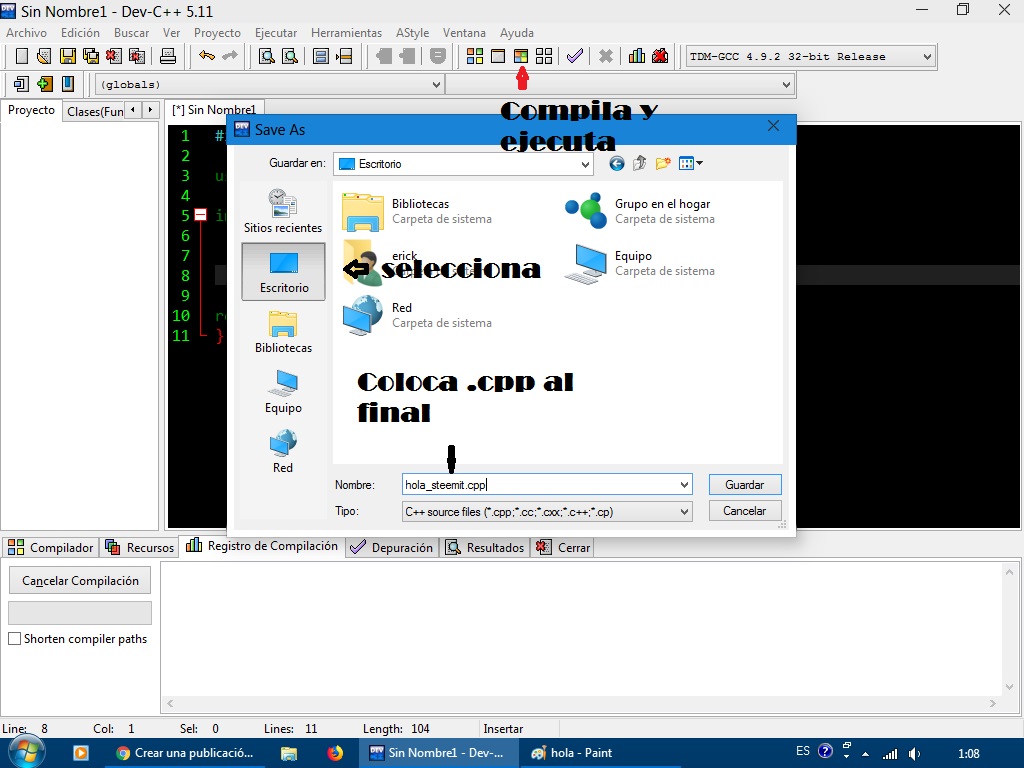The height and width of the screenshot is (768, 1024).
Task: Switch to the Recursos tab
Action: point(140,547)
